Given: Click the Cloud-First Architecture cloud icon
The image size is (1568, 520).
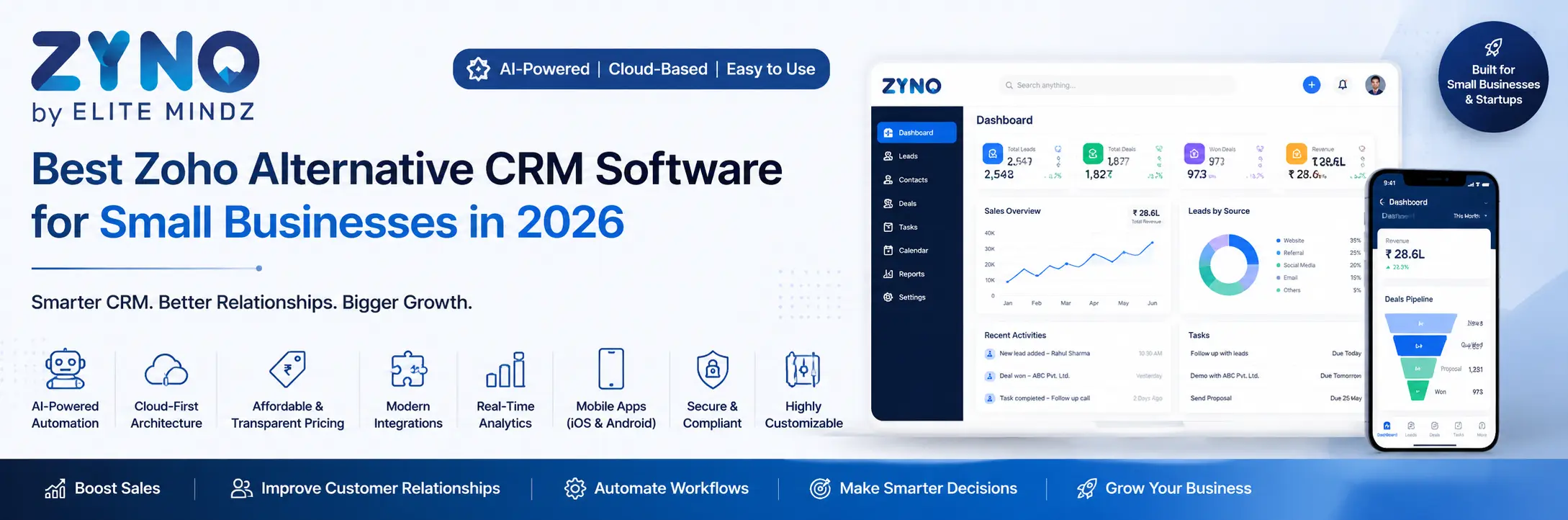Looking at the screenshot, I should [166, 371].
